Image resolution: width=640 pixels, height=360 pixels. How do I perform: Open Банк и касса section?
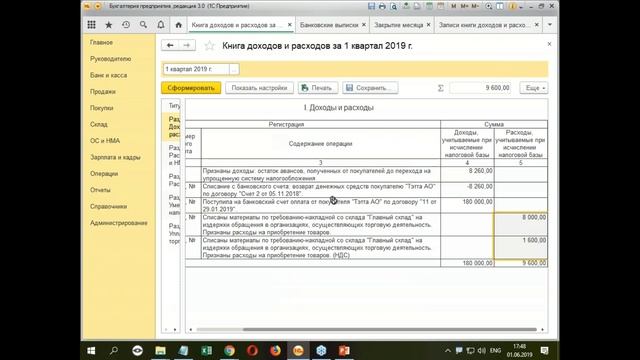tap(109, 75)
